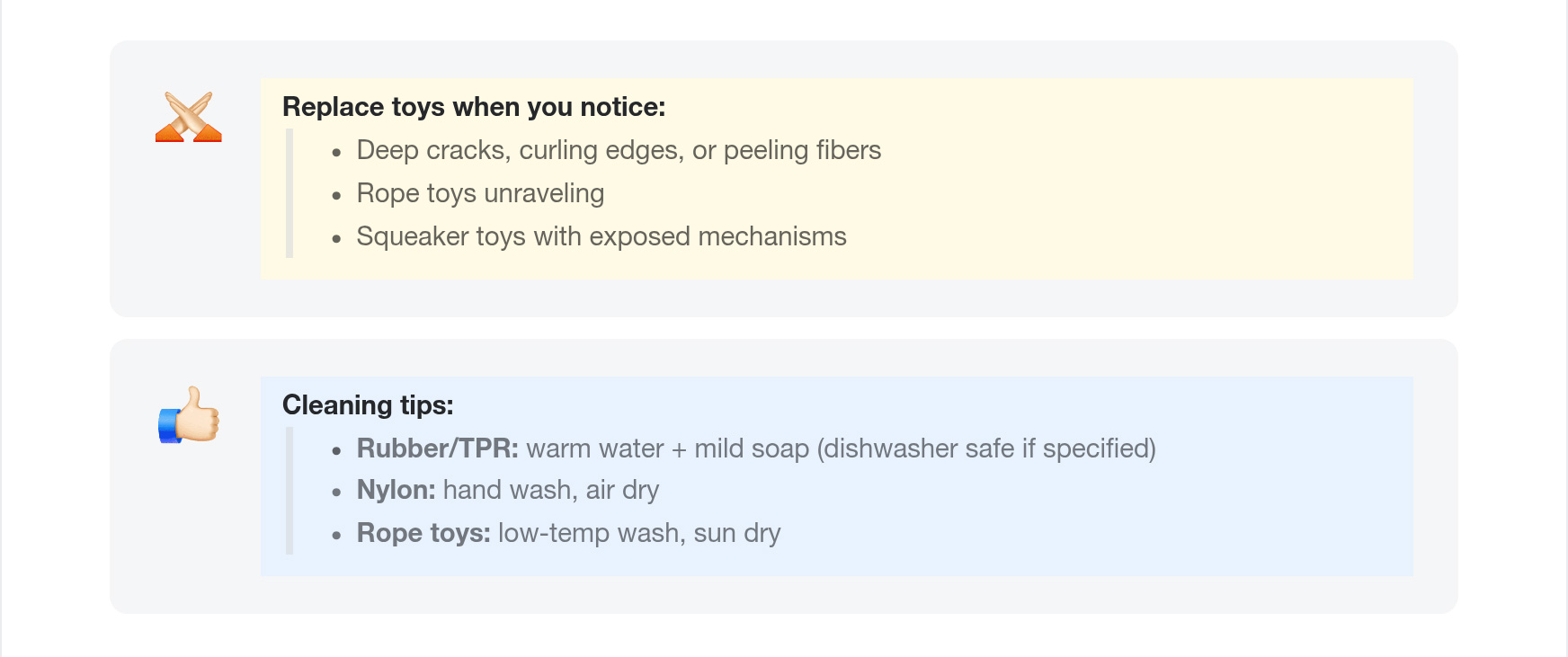
Task: Click the "low-temp wash, sun dry" text
Action: (x=638, y=533)
